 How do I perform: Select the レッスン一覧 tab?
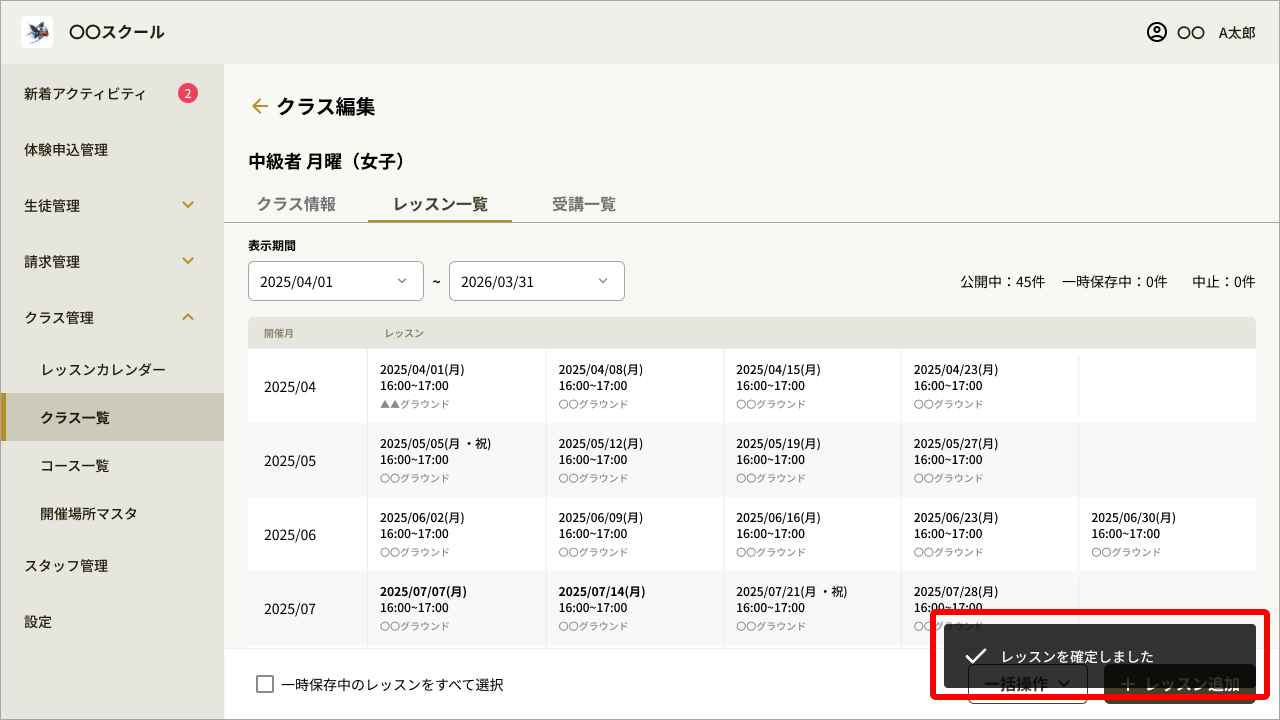440,204
